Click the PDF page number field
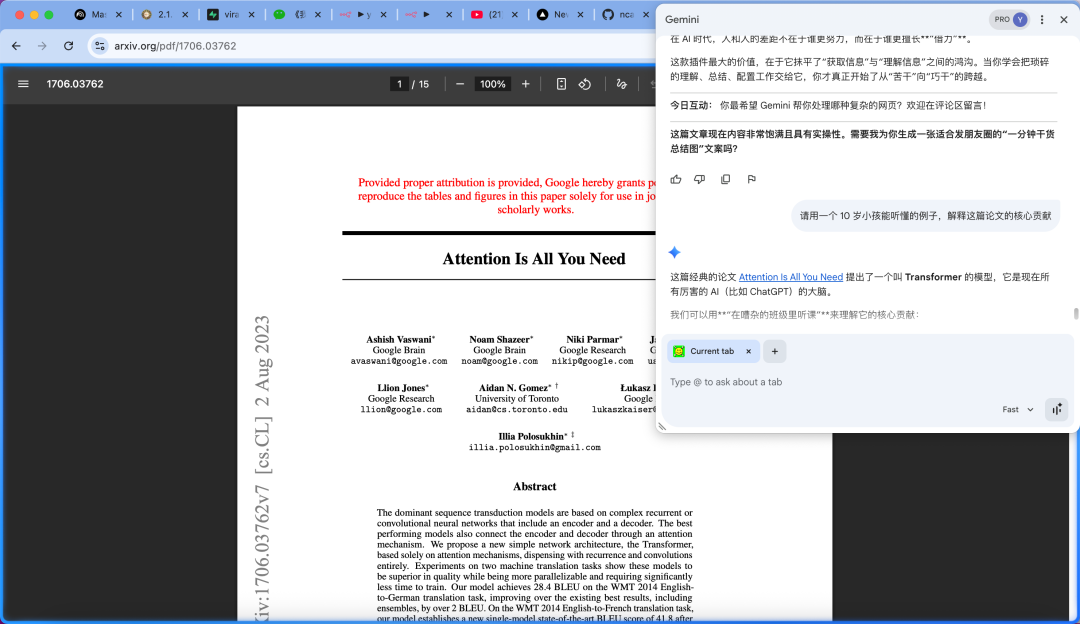Screen dimensions: 1080x624 (x=399, y=84)
